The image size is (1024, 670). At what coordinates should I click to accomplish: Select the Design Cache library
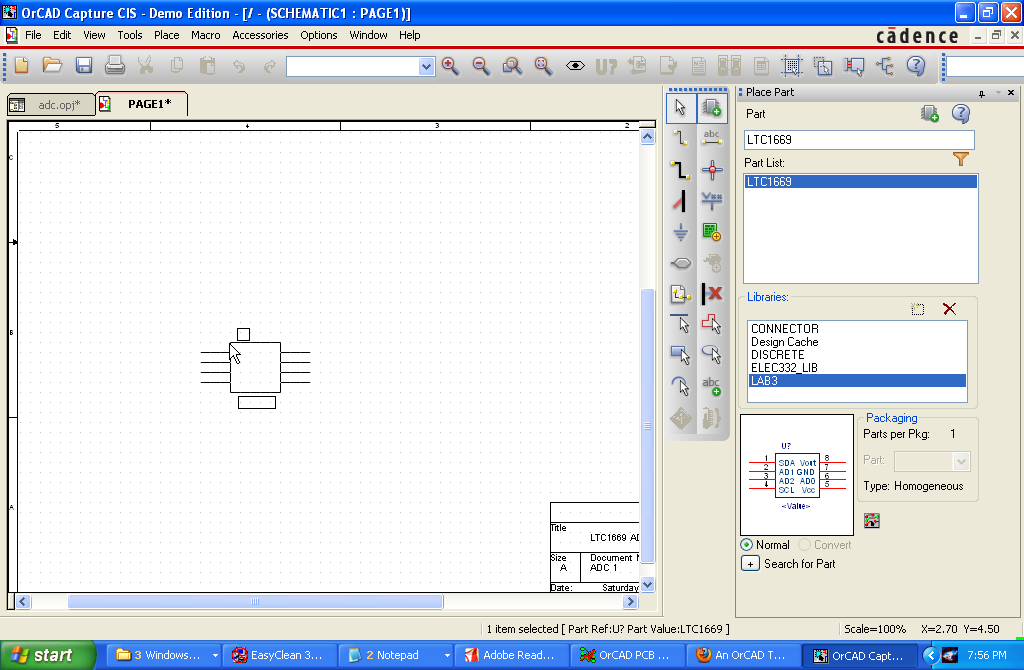point(857,342)
